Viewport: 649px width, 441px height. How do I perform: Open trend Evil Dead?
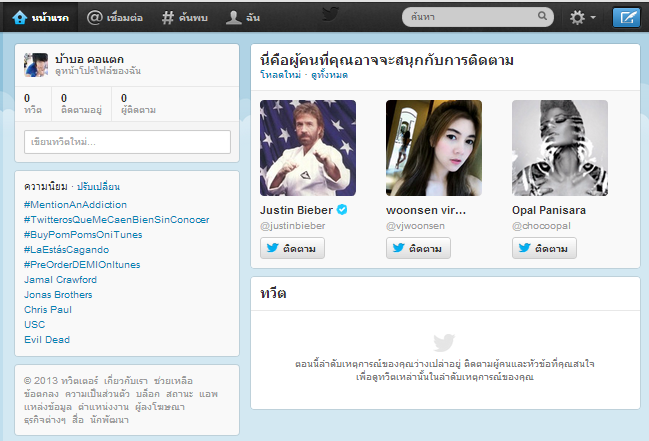[47, 340]
